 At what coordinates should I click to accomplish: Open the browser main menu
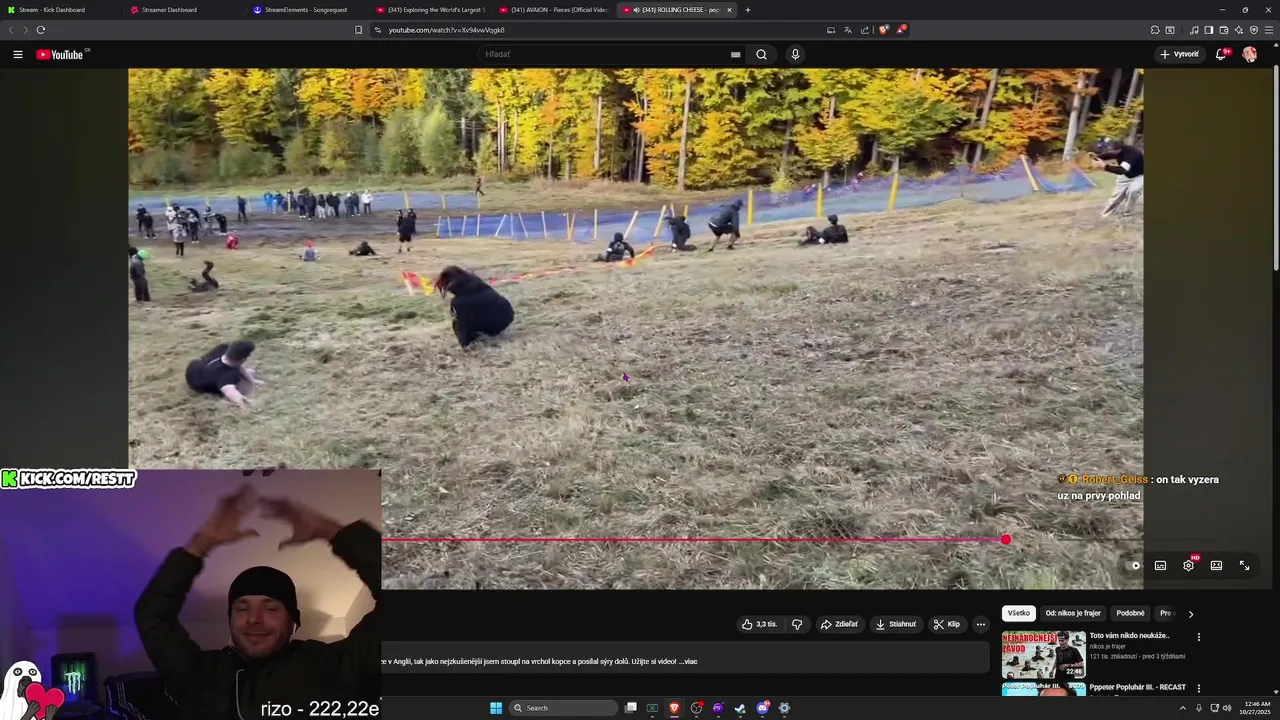click(x=1269, y=30)
